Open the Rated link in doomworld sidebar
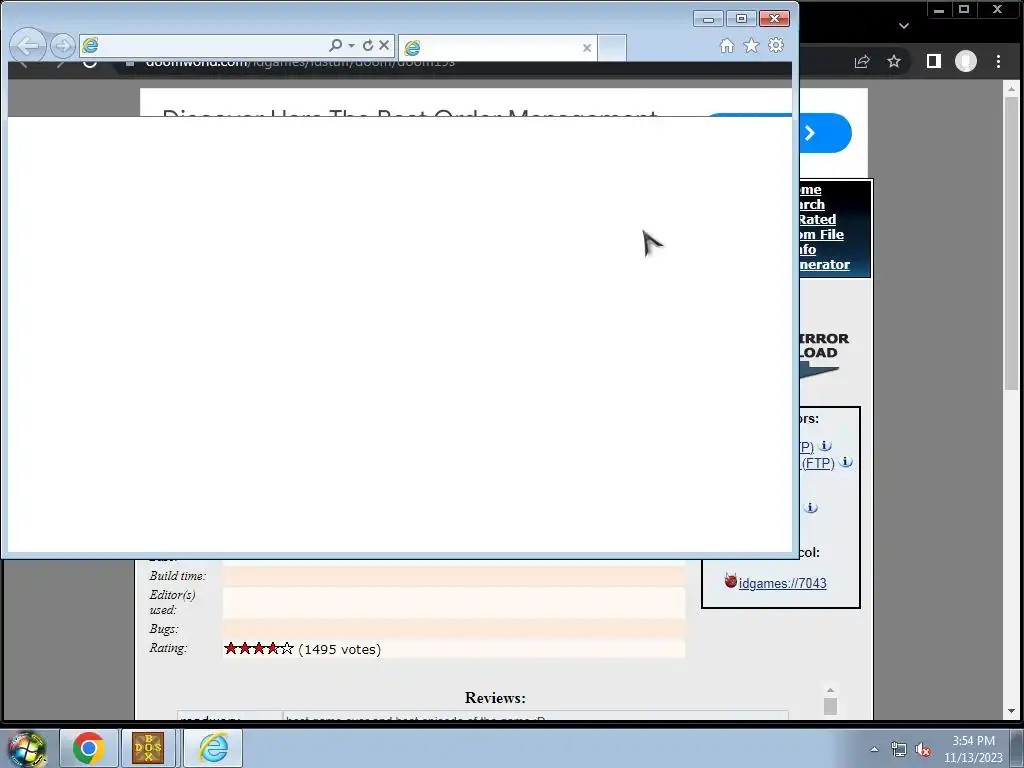Image resolution: width=1024 pixels, height=768 pixels. 817,219
